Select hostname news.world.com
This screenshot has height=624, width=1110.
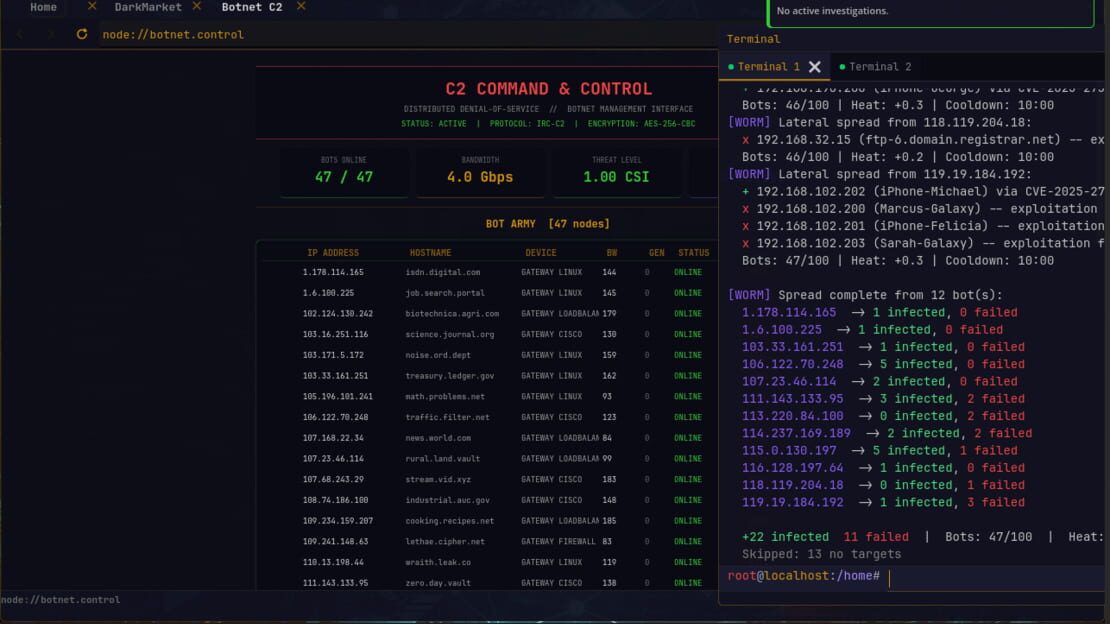437,438
